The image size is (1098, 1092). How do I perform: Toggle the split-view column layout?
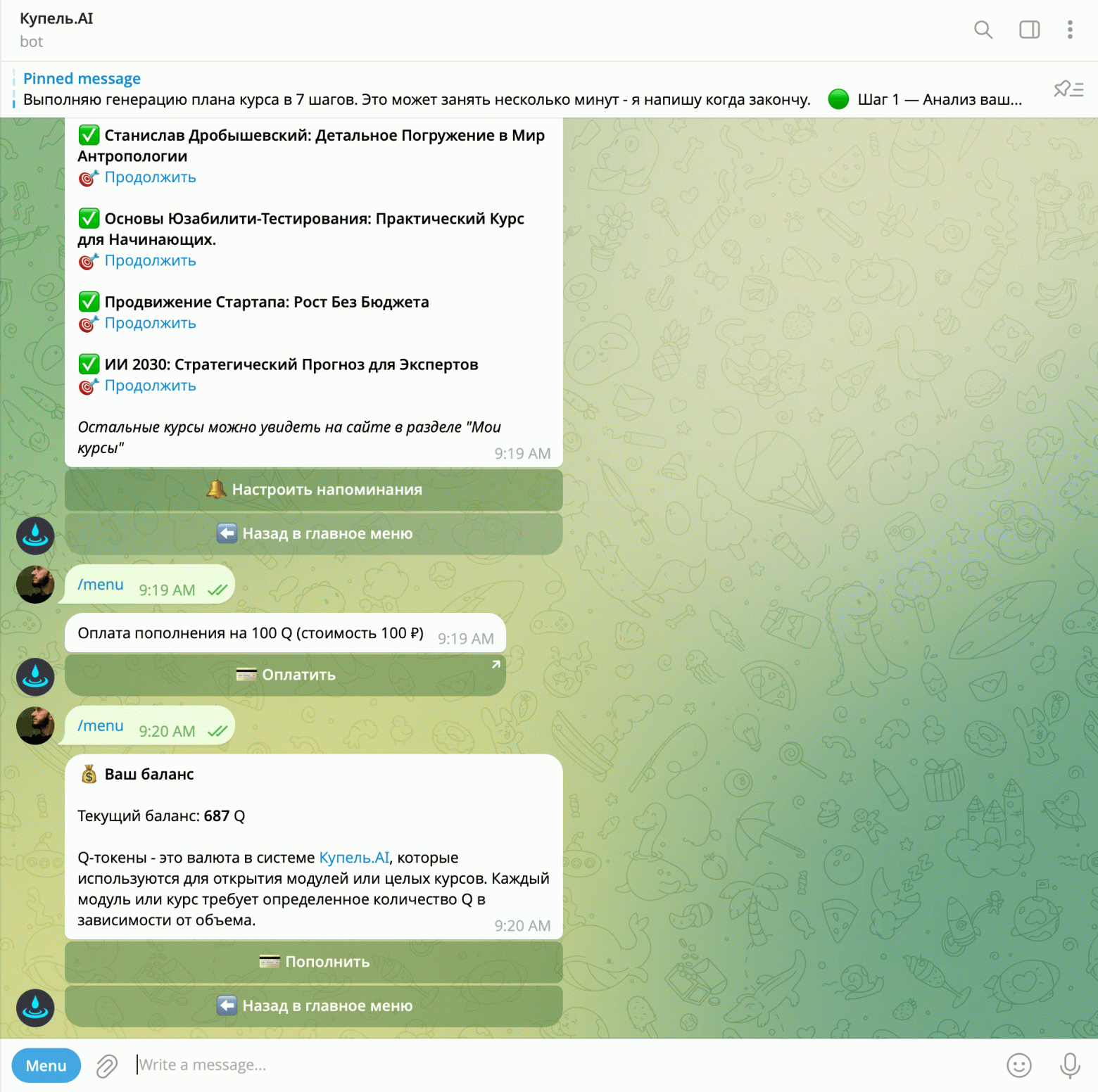pos(1028,30)
